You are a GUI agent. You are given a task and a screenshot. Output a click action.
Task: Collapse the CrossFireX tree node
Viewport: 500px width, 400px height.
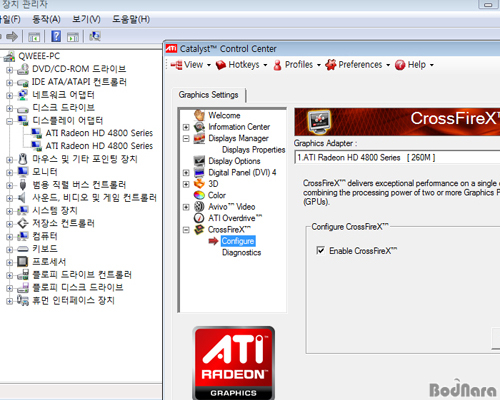pos(186,230)
